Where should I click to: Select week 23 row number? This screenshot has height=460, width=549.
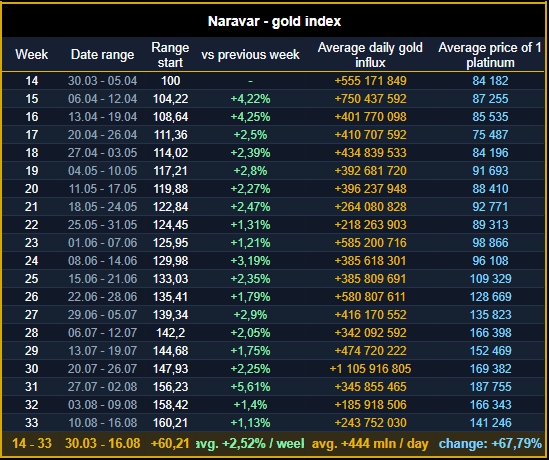[x=32, y=243]
